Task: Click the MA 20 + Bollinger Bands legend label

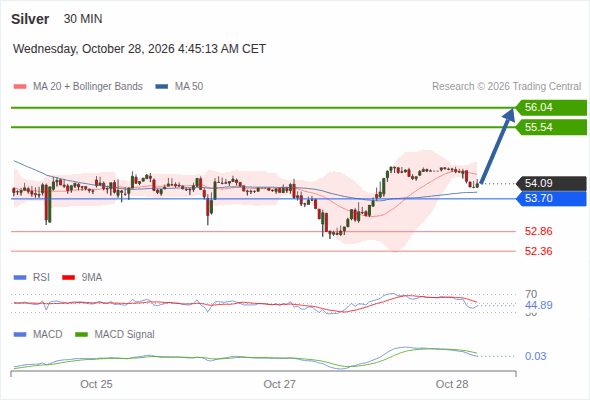Action: [88, 87]
